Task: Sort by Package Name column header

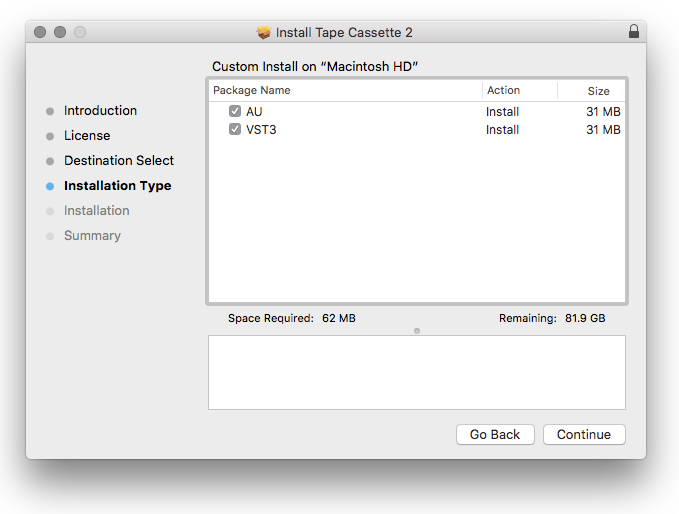Action: coord(251,91)
